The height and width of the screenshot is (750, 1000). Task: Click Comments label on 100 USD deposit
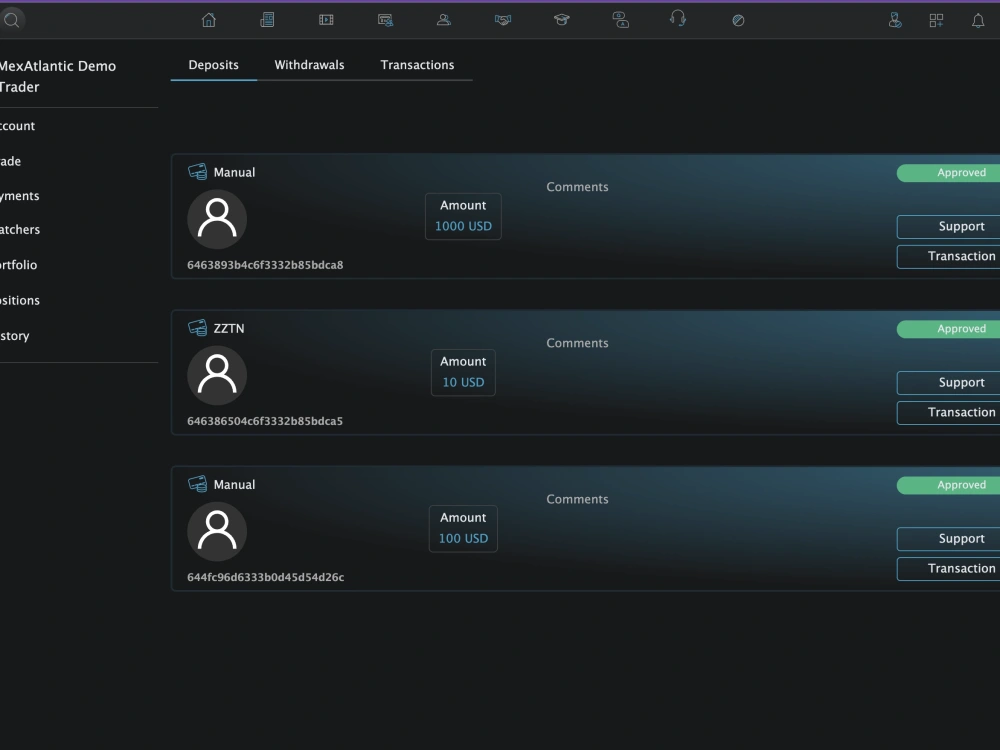pos(577,499)
